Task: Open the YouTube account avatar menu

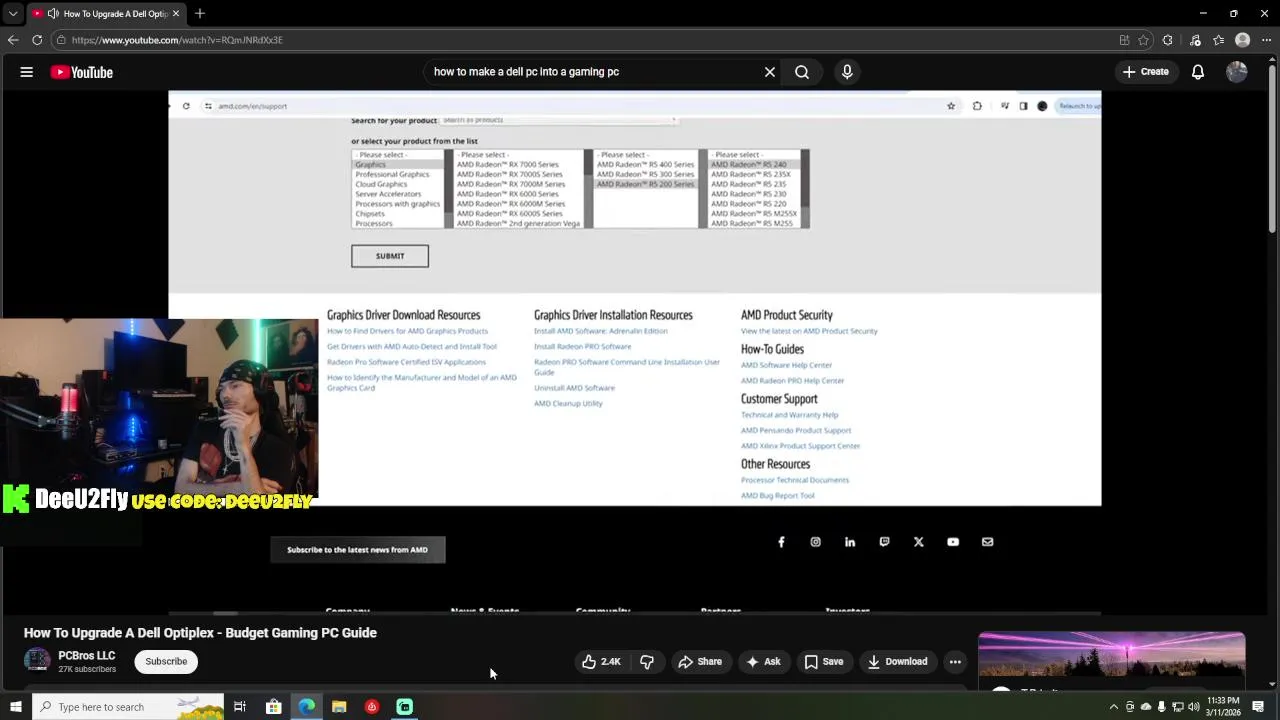Action: pos(1237,72)
